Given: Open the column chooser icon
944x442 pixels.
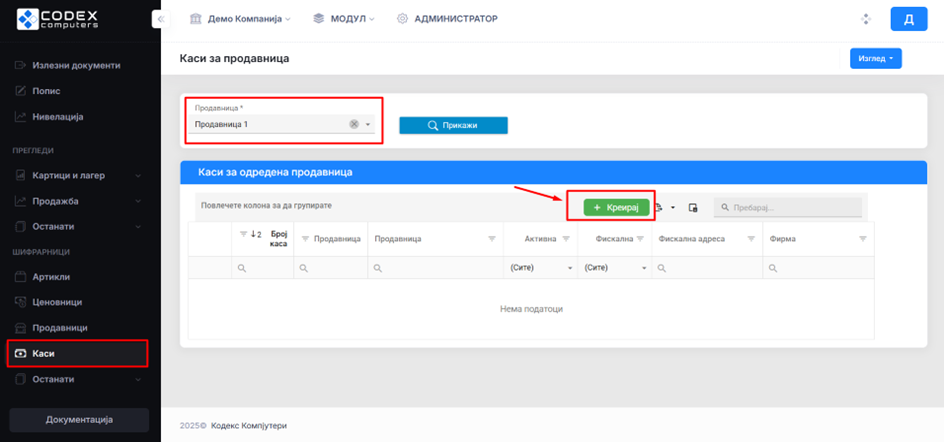Looking at the screenshot, I should click(x=693, y=207).
